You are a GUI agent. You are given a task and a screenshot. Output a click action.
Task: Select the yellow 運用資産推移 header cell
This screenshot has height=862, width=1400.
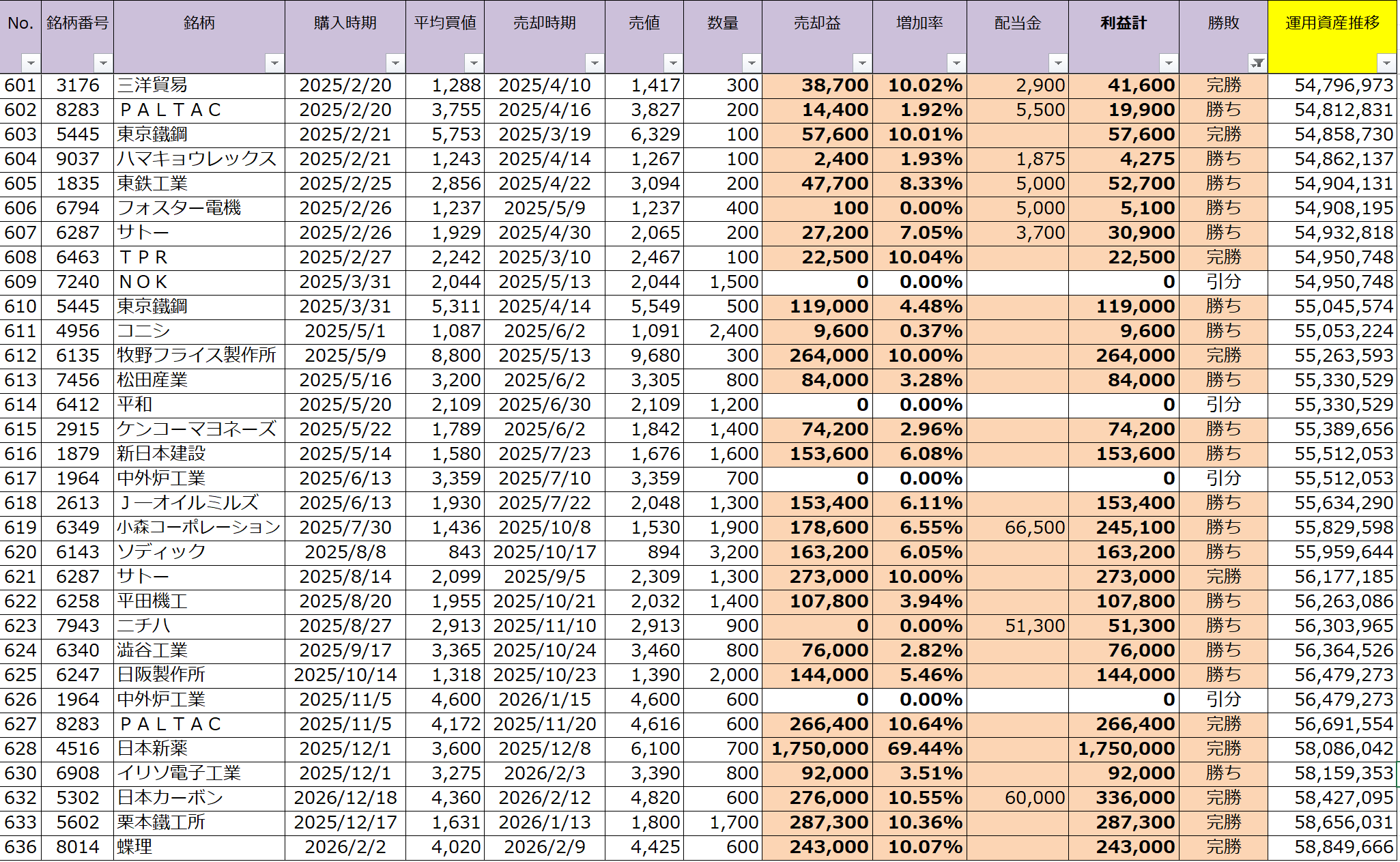[x=1331, y=27]
